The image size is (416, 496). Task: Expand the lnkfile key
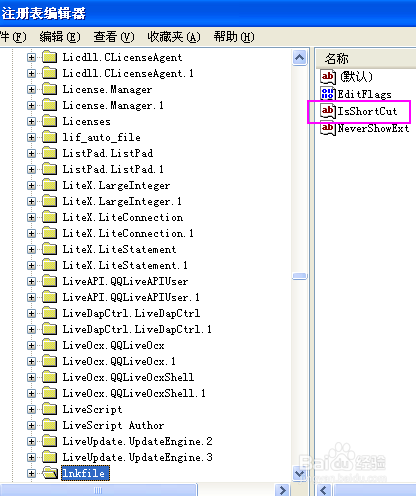pos(31,473)
